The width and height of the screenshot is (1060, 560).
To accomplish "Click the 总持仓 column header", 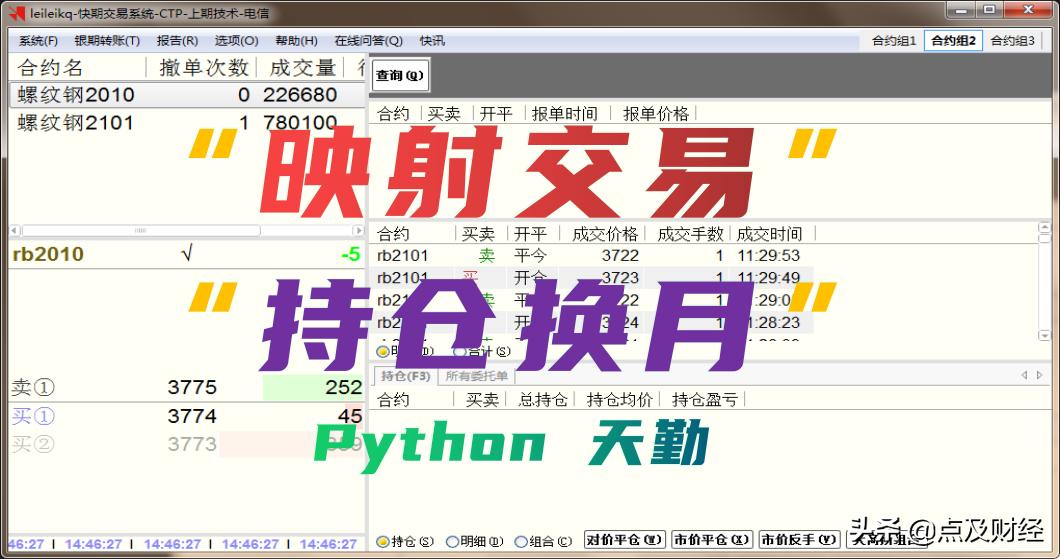I will [x=542, y=400].
